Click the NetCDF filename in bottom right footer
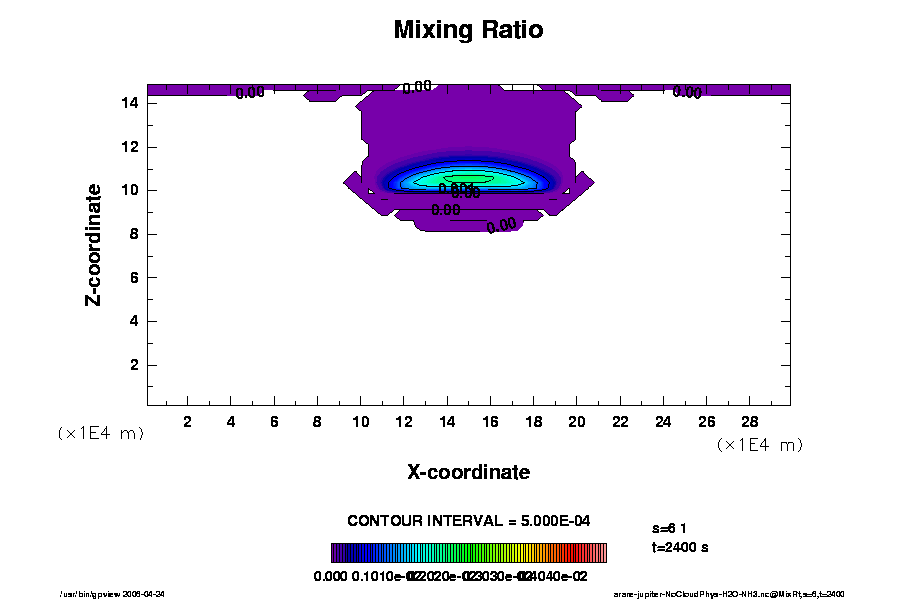 coord(729,593)
